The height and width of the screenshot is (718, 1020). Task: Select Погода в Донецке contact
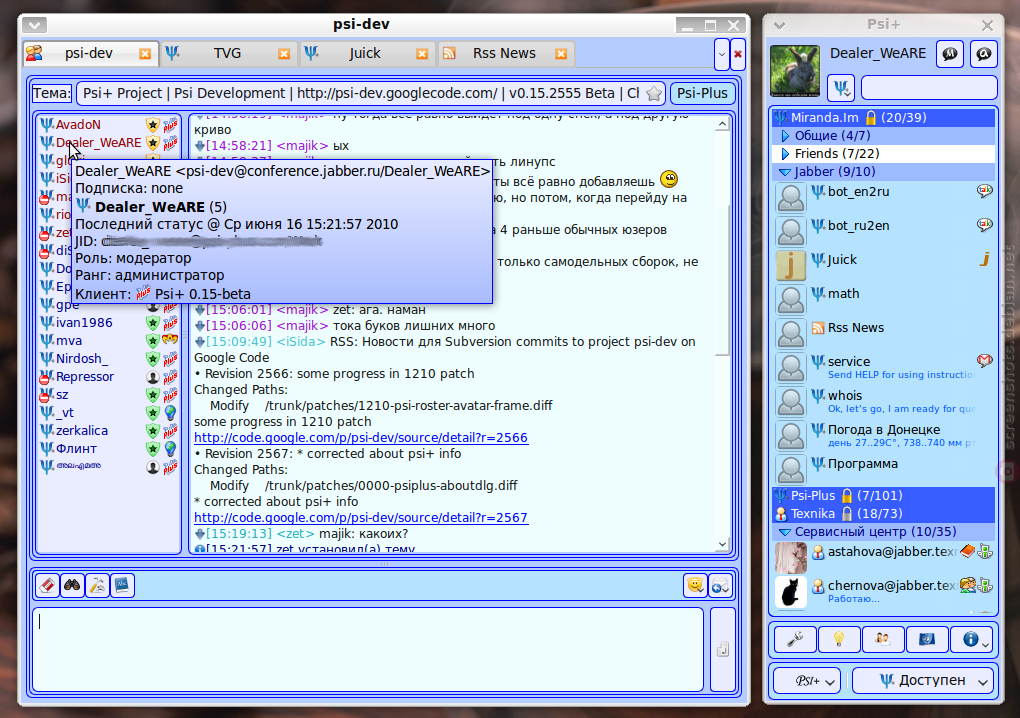tap(883, 435)
